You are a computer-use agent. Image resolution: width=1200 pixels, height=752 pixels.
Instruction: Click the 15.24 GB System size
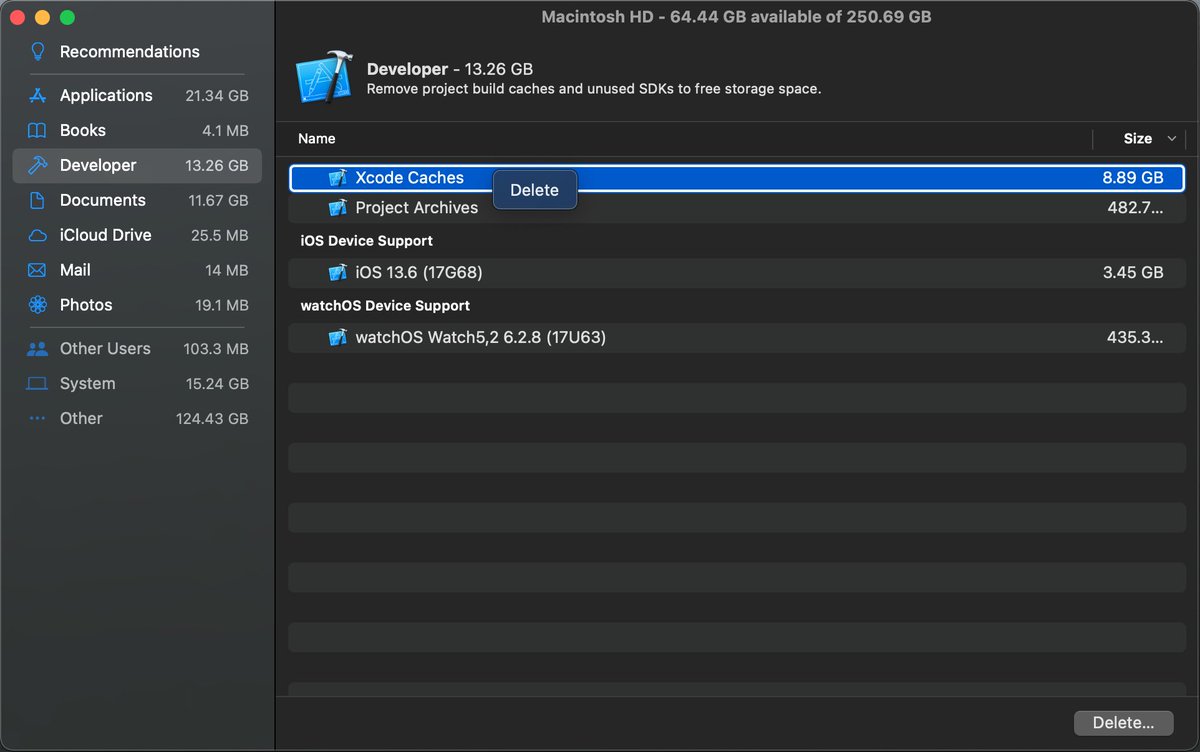point(217,384)
